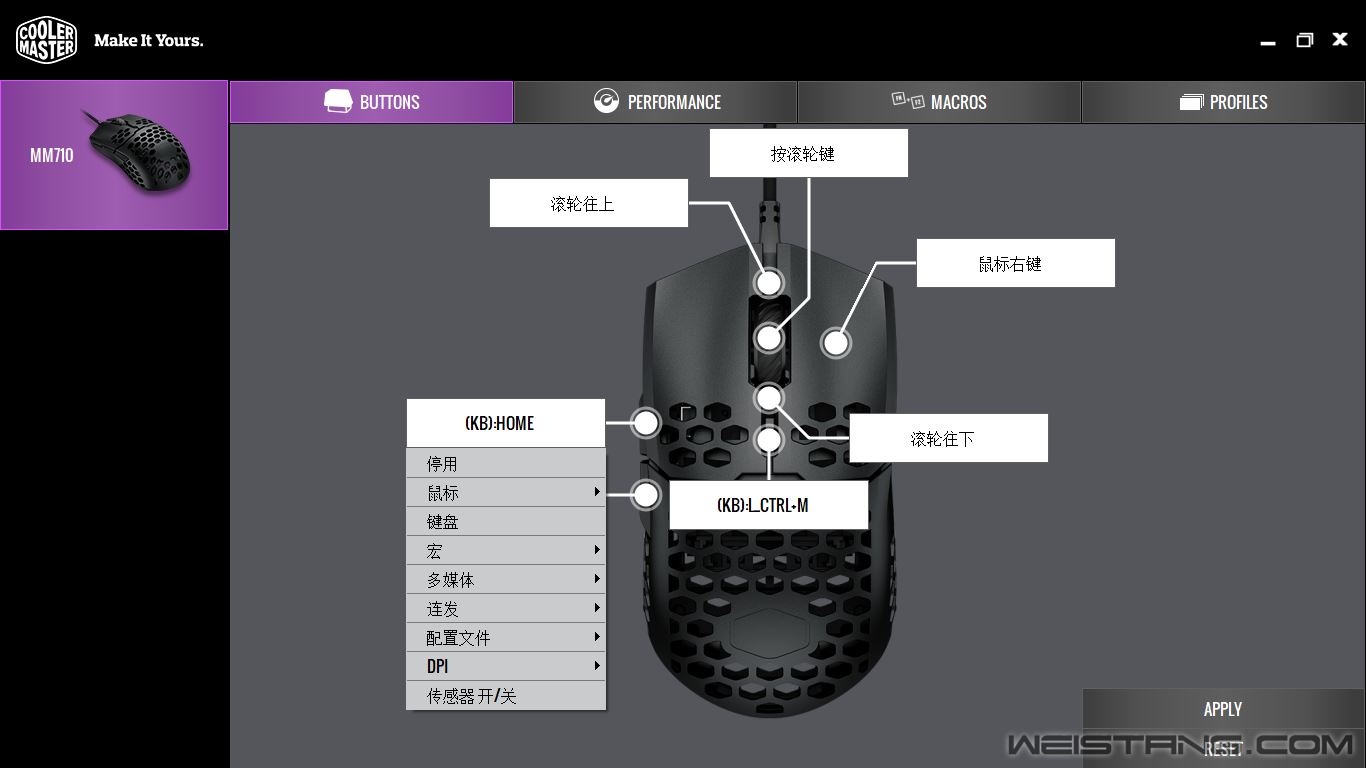Expand the 鼠标 submenu
1366x768 pixels.
coord(506,493)
